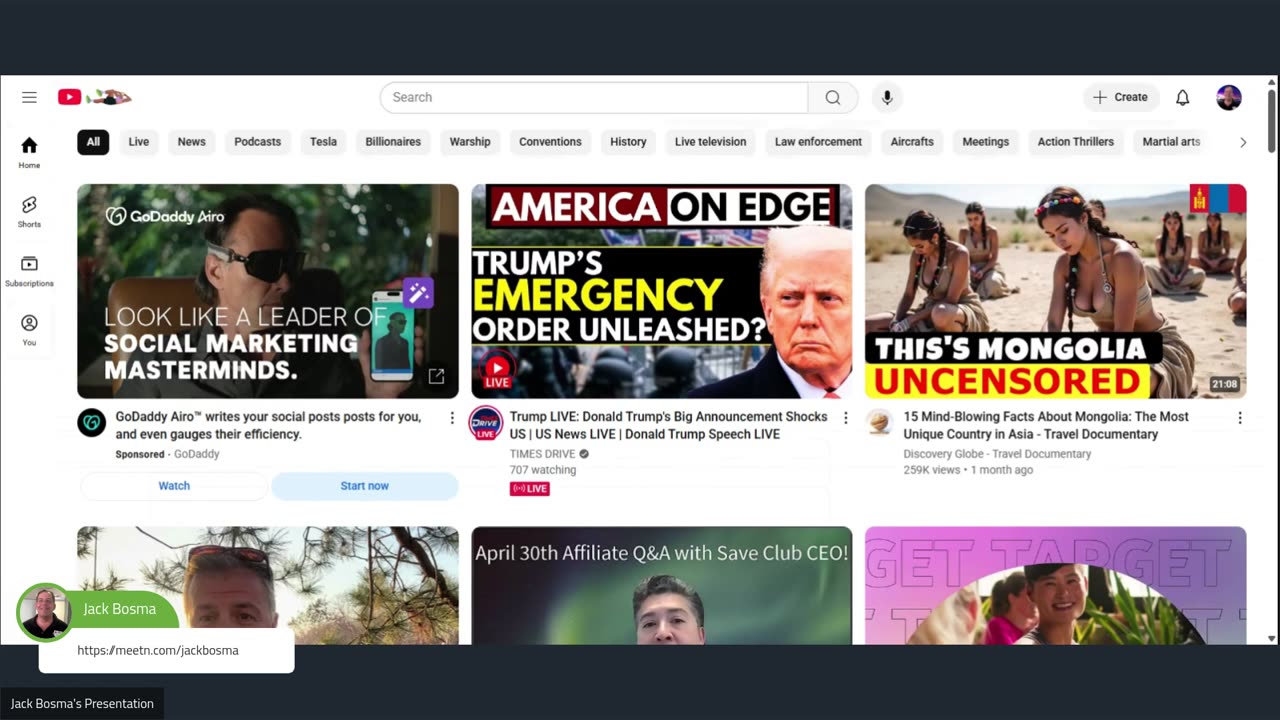
Task: Click Start now on GoDaddy ad
Action: coord(364,486)
